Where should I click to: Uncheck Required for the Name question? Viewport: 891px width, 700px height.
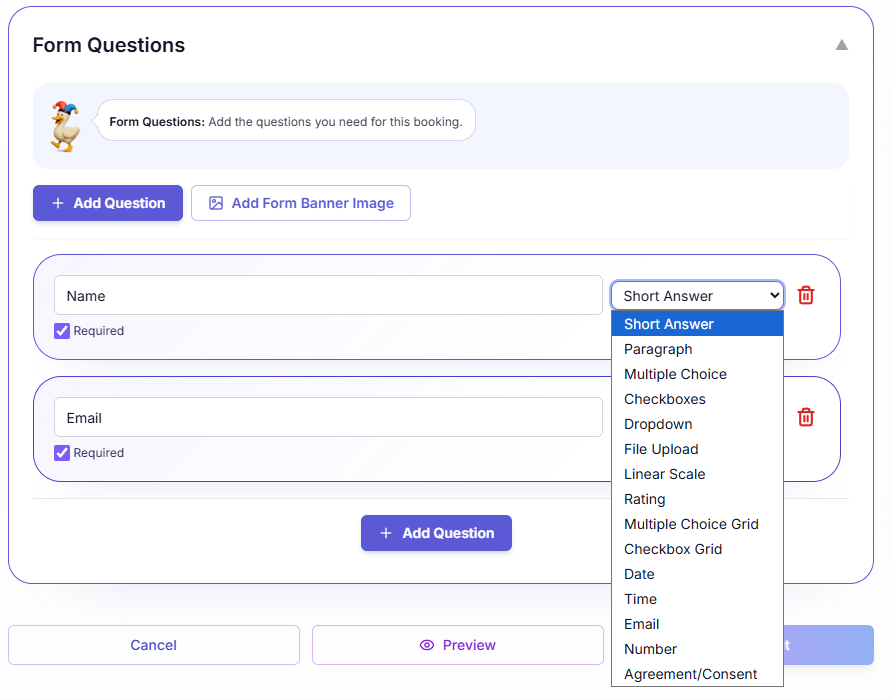[62, 331]
